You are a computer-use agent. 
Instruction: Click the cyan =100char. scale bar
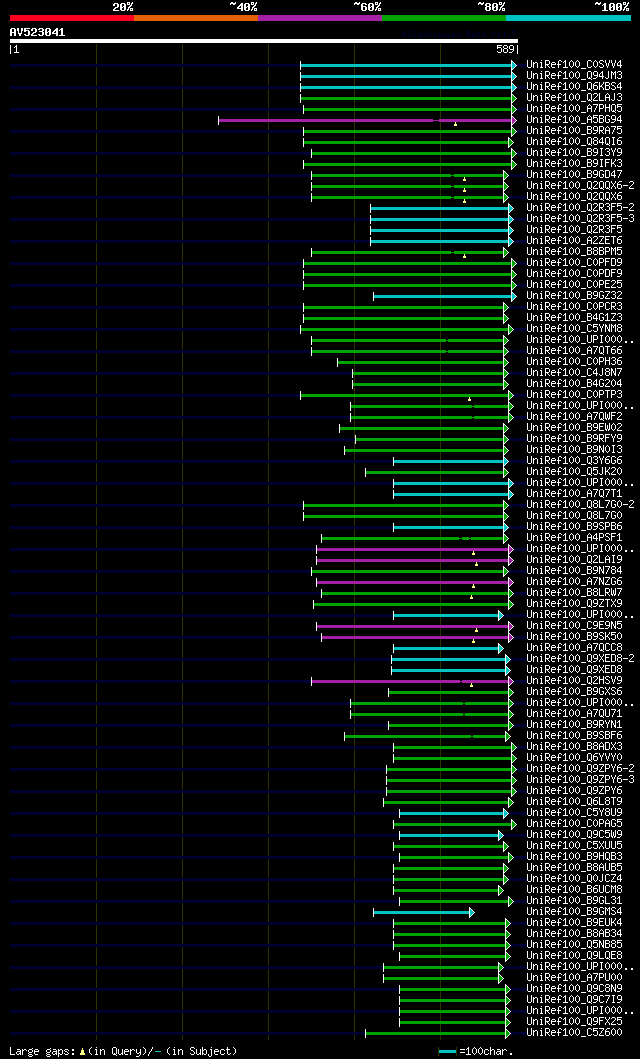pyautogui.click(x=448, y=1052)
